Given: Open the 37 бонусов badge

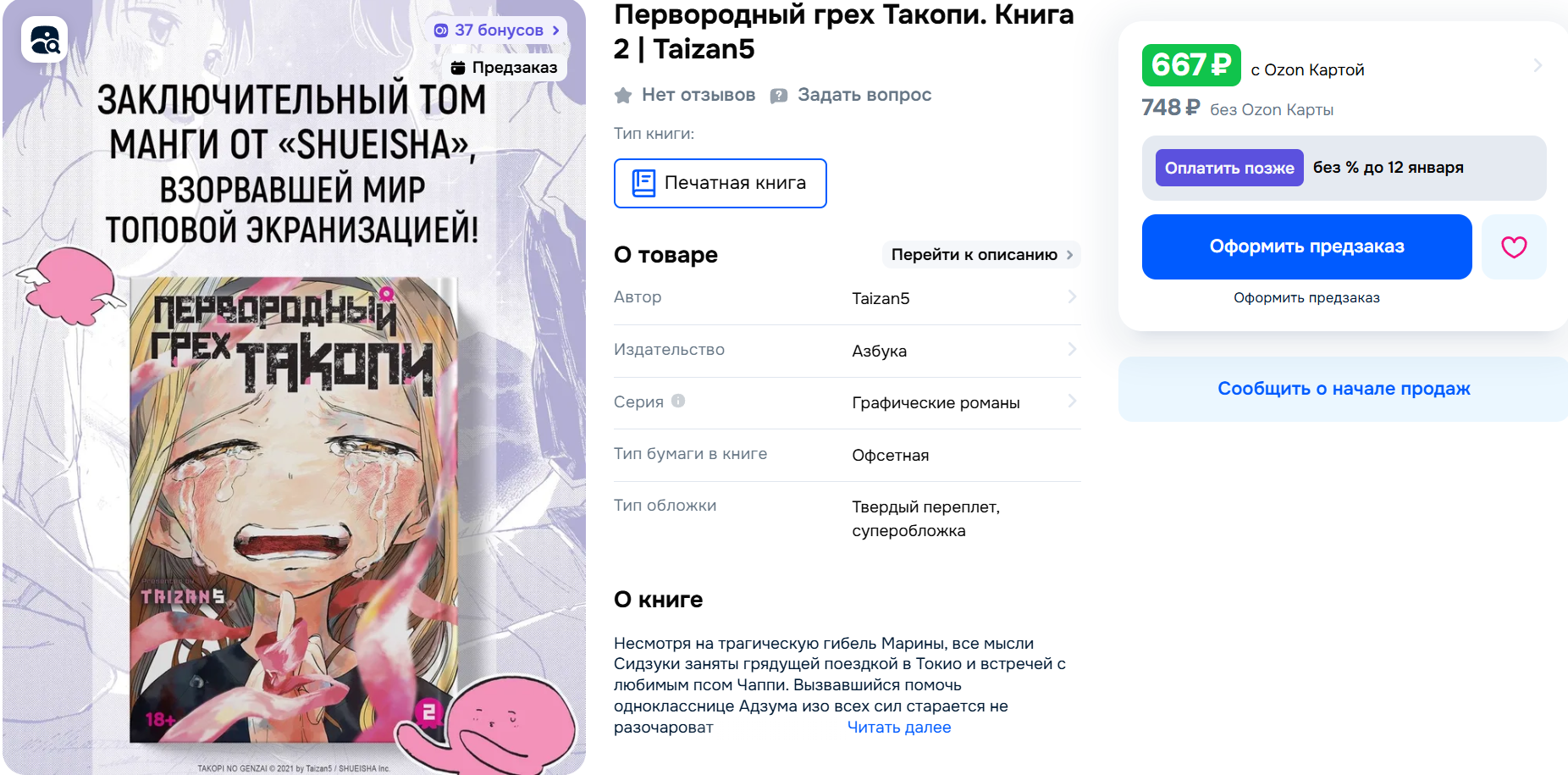Looking at the screenshot, I should point(497,30).
